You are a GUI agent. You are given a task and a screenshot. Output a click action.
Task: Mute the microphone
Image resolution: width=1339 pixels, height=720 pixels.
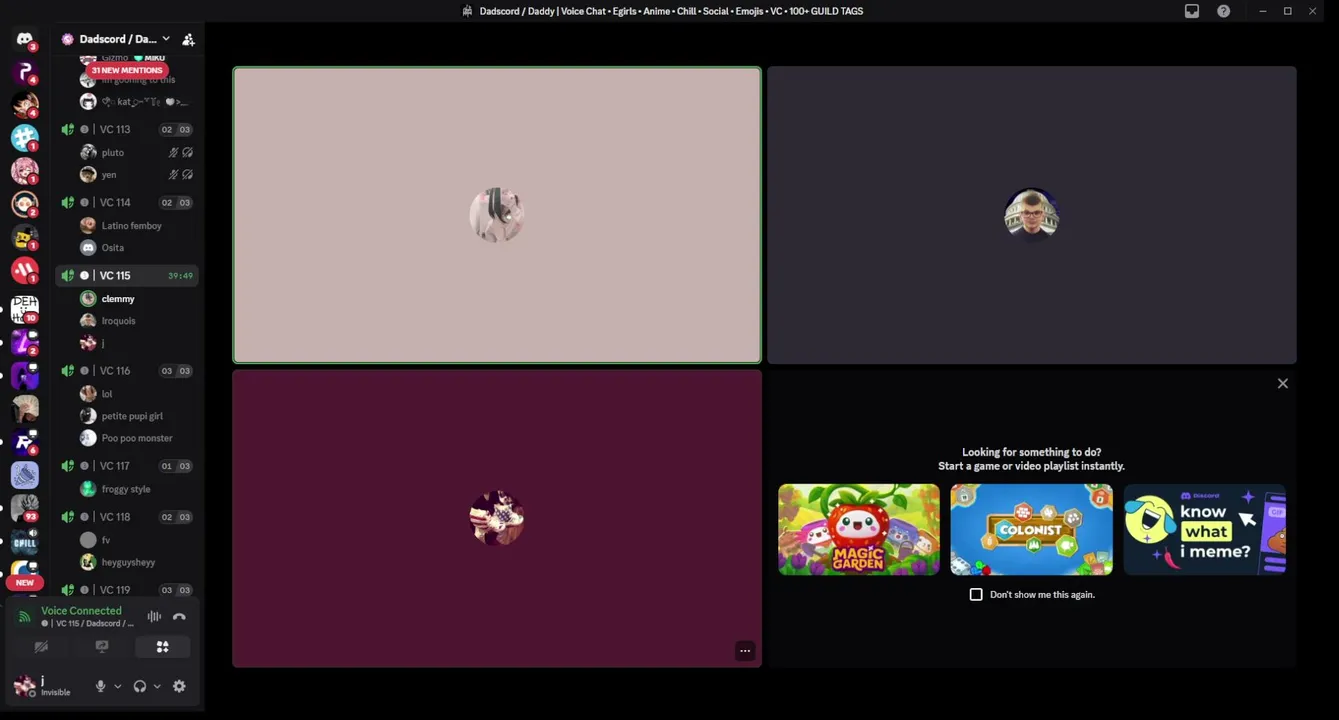(100, 686)
